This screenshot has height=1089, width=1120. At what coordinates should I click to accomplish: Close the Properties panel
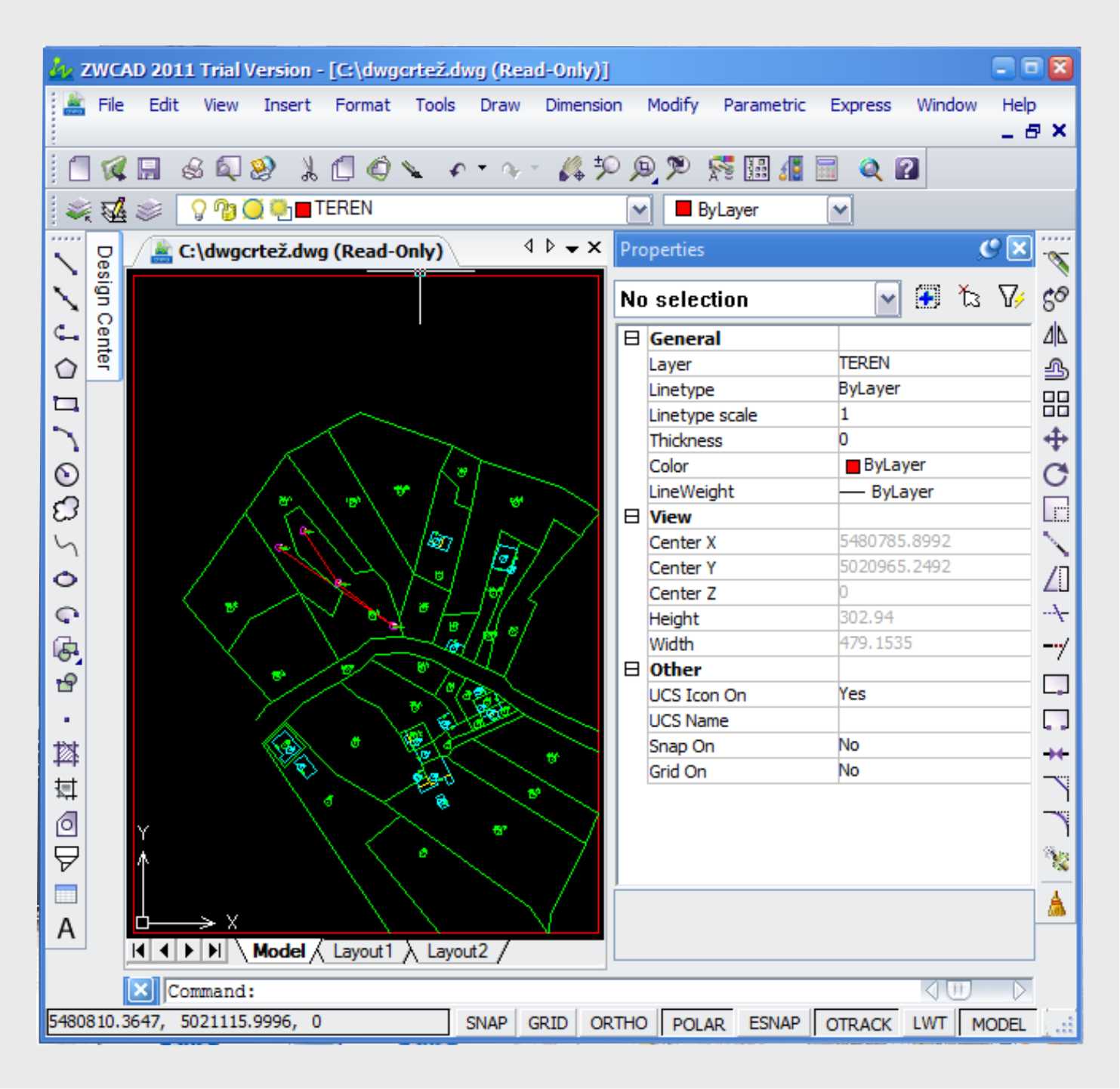(x=1020, y=248)
